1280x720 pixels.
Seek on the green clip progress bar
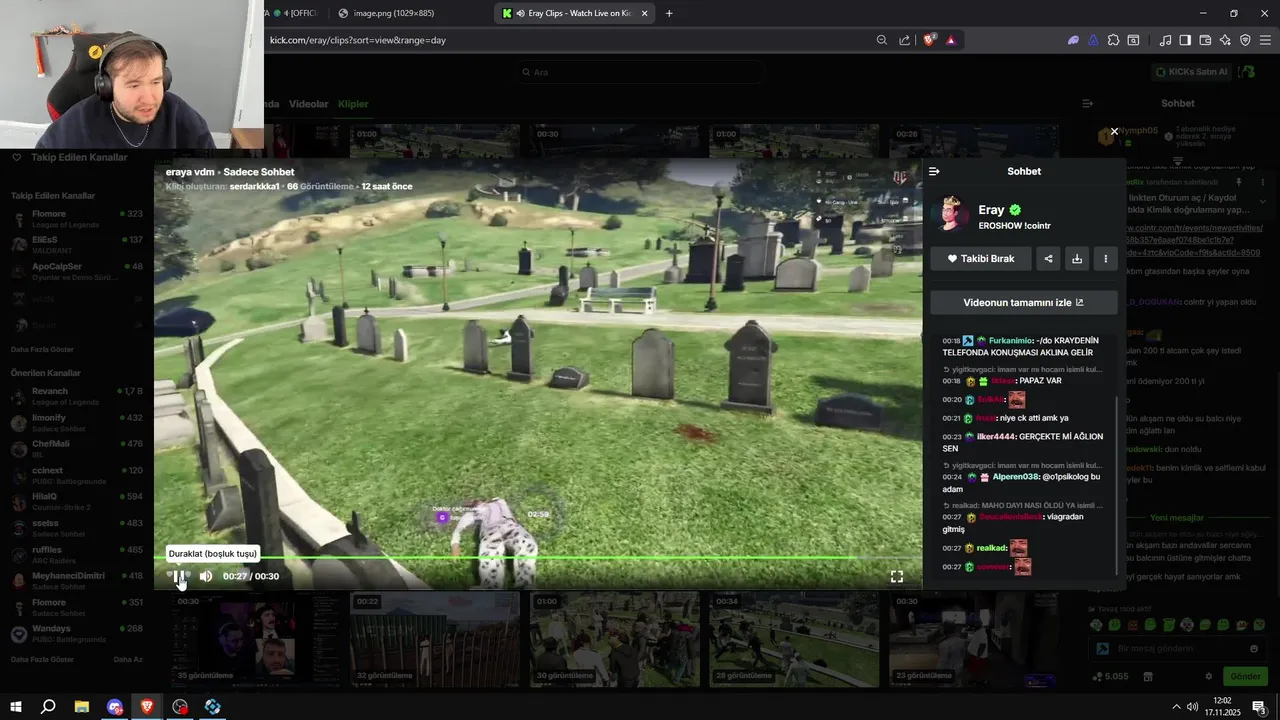(x=538, y=557)
